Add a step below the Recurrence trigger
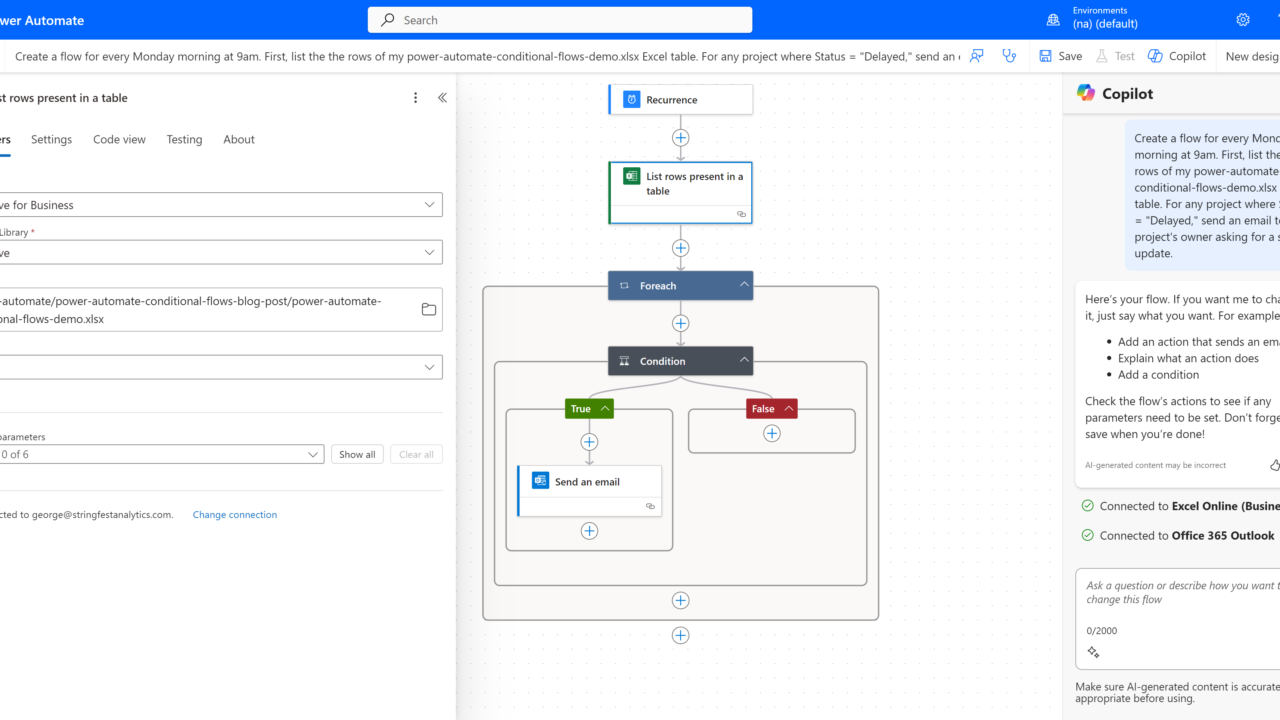1280x720 pixels. coord(681,138)
